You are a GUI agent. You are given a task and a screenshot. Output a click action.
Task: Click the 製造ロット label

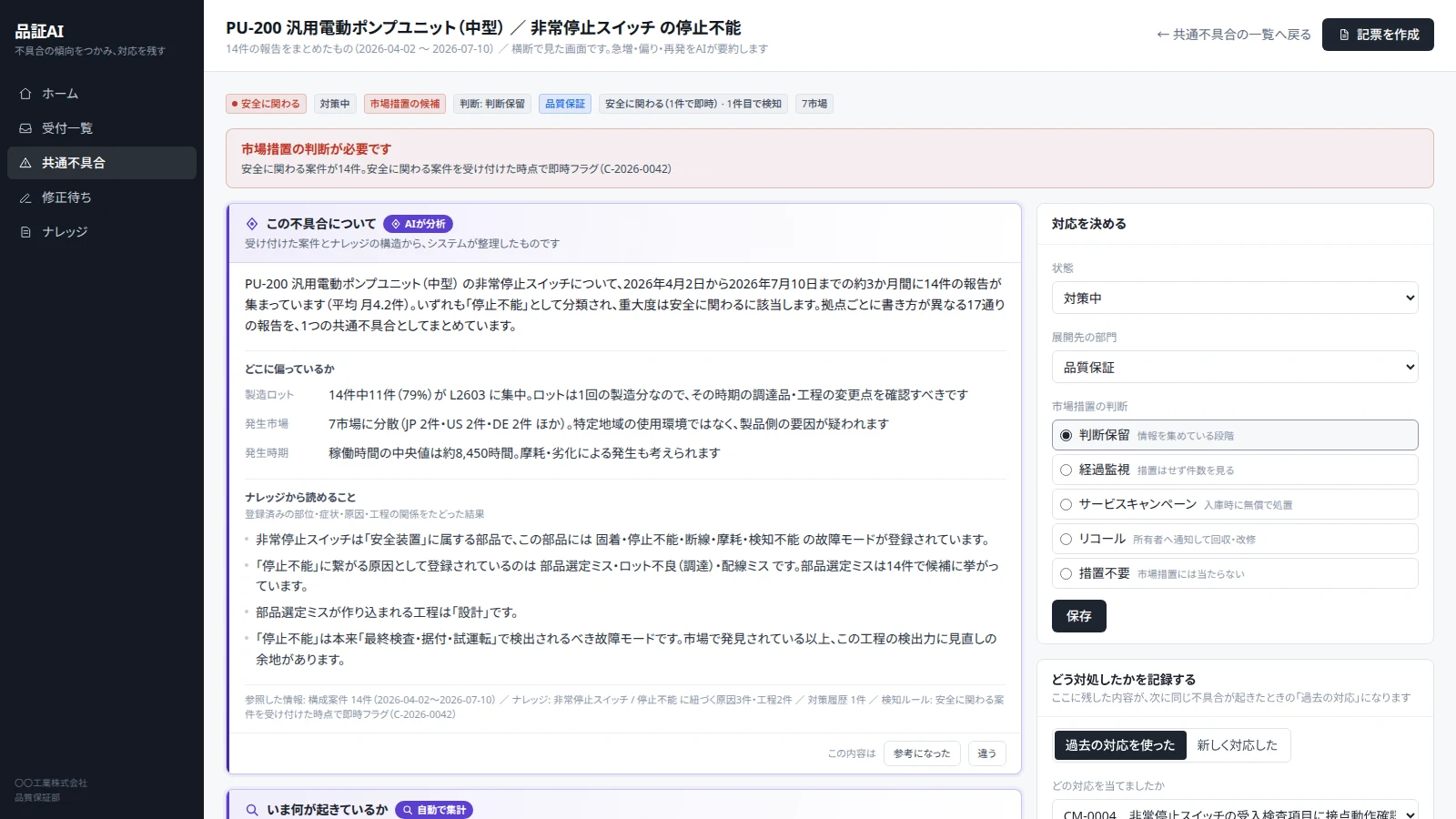(269, 395)
